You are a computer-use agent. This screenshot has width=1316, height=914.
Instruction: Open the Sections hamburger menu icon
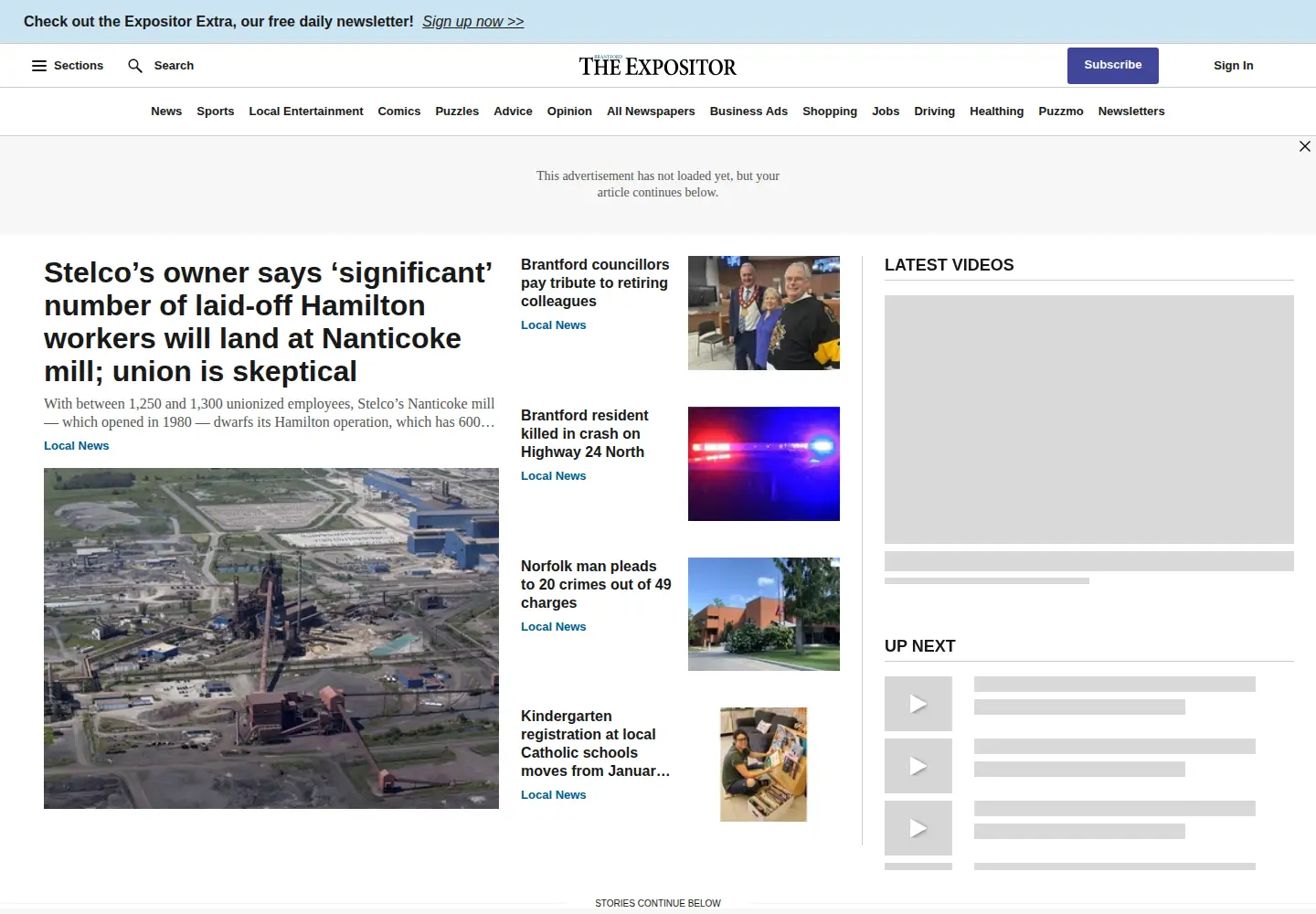click(39, 66)
